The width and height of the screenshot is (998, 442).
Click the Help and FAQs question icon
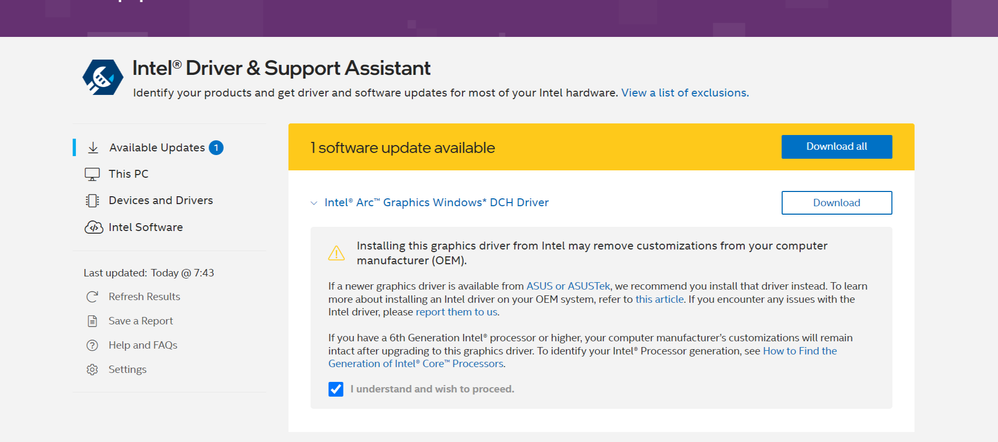(93, 345)
